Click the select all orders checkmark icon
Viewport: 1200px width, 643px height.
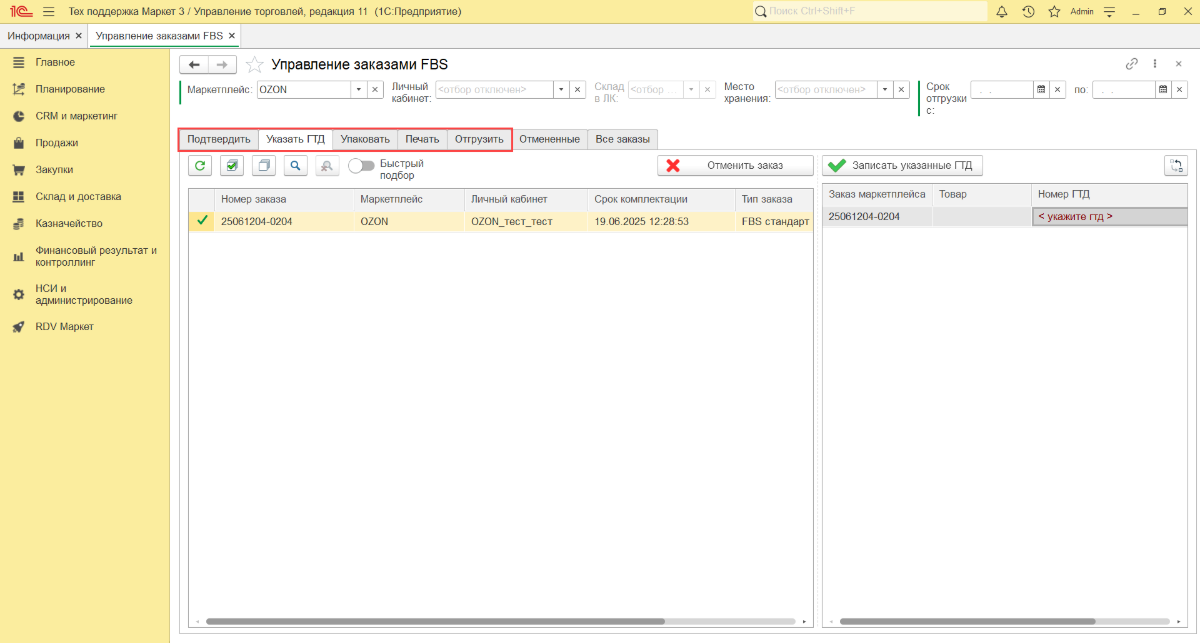[x=232, y=166]
